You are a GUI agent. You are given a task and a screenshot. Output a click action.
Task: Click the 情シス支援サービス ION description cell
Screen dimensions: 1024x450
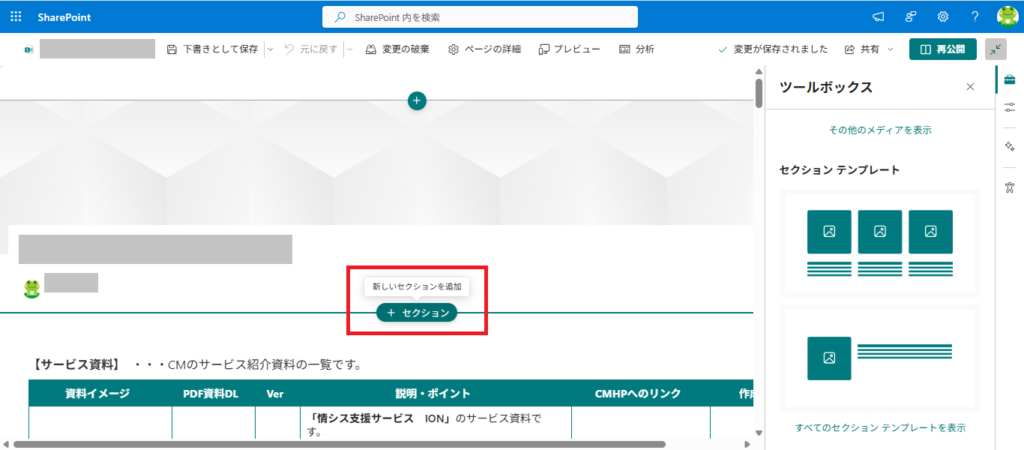pyautogui.click(x=434, y=423)
